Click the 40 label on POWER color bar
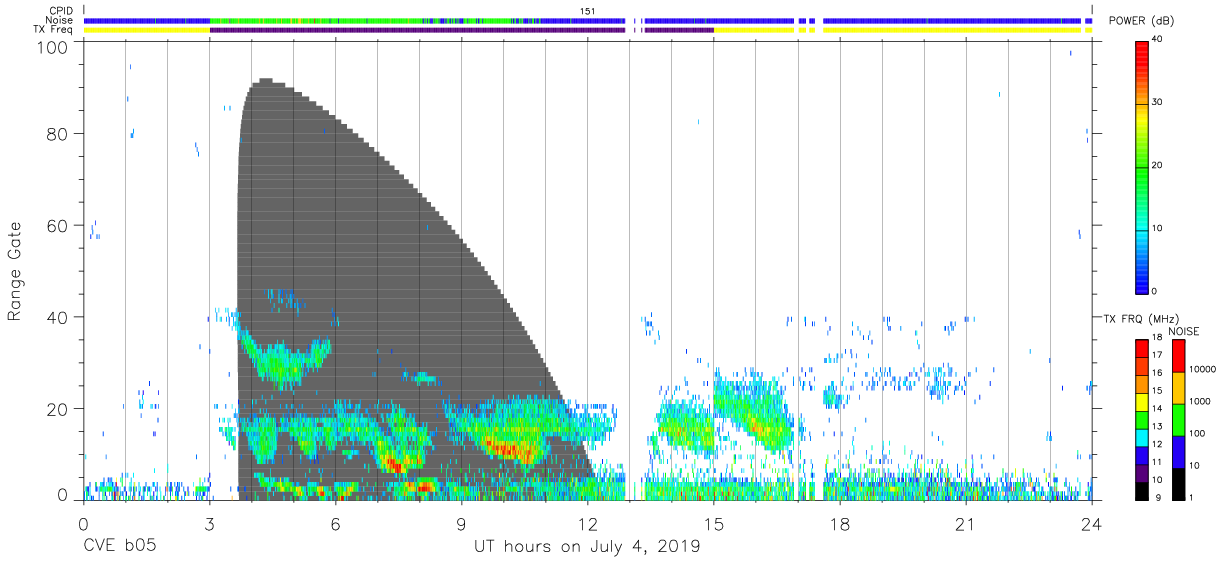The width and height of the screenshot is (1228, 567). tap(1158, 40)
